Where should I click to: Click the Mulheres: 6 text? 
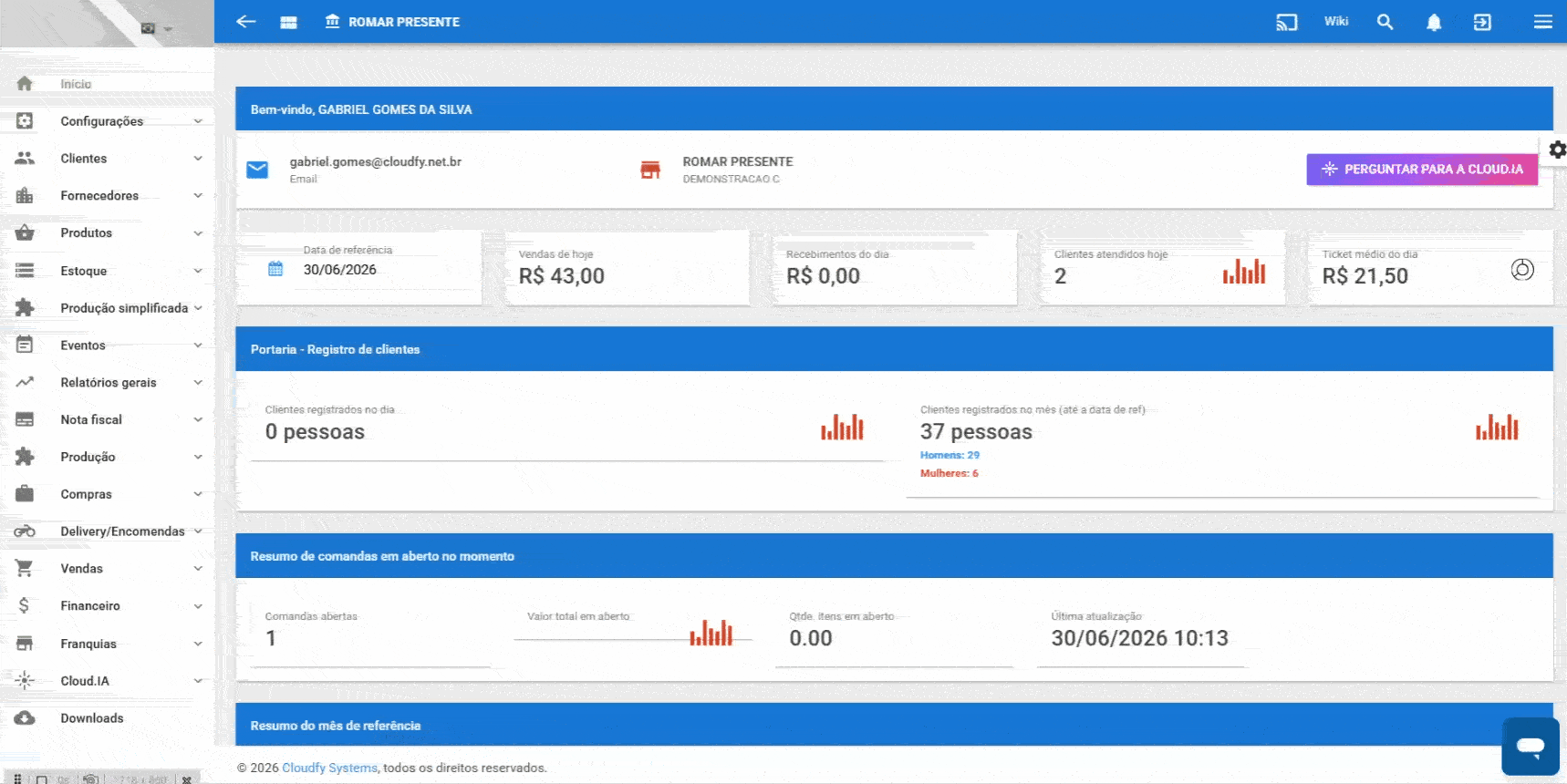(x=950, y=473)
